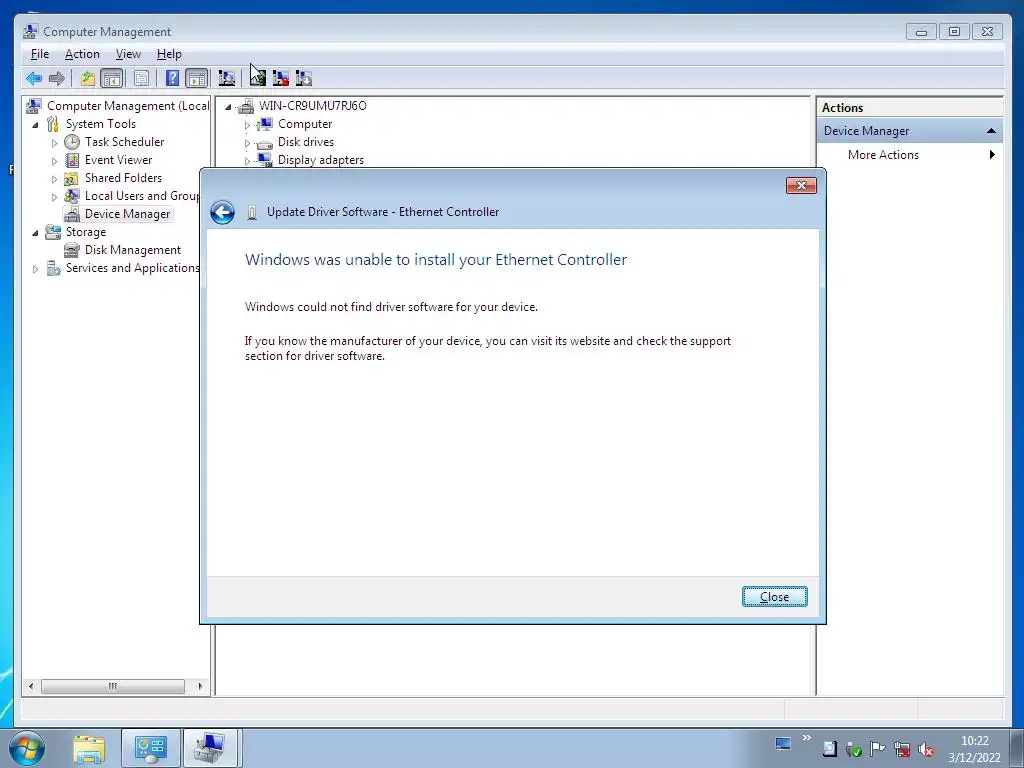Image resolution: width=1024 pixels, height=768 pixels.
Task: Expand the Services and Applications node
Action: tap(35, 268)
